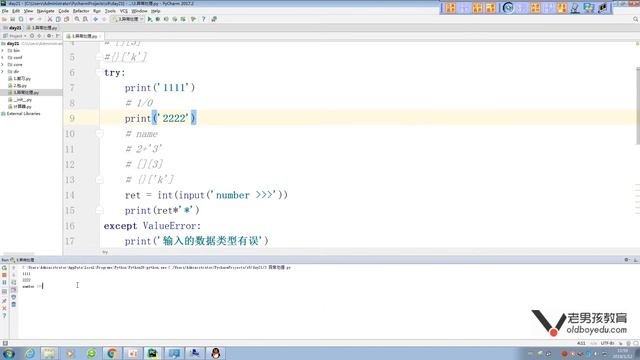Click the Search Everywhere magnifier icon
This screenshot has width=640, height=360.
636,19
